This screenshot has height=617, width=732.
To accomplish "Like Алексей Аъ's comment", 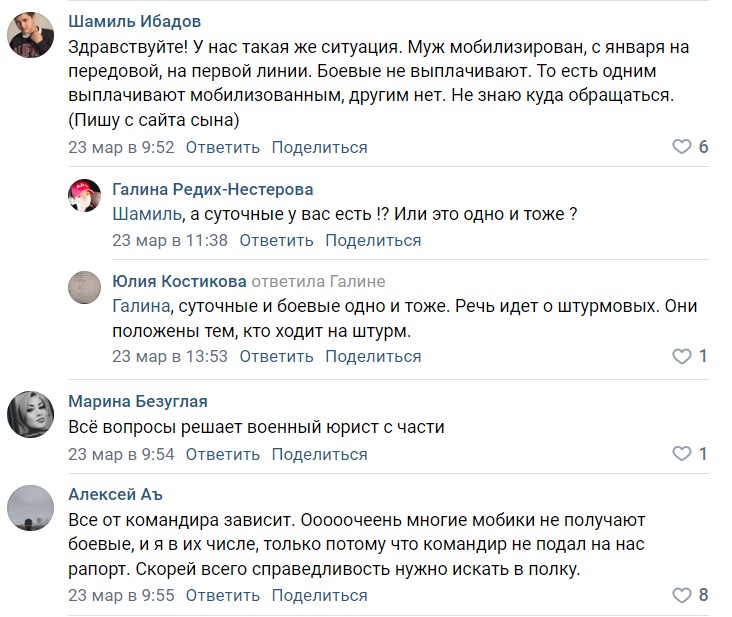I will (681, 595).
